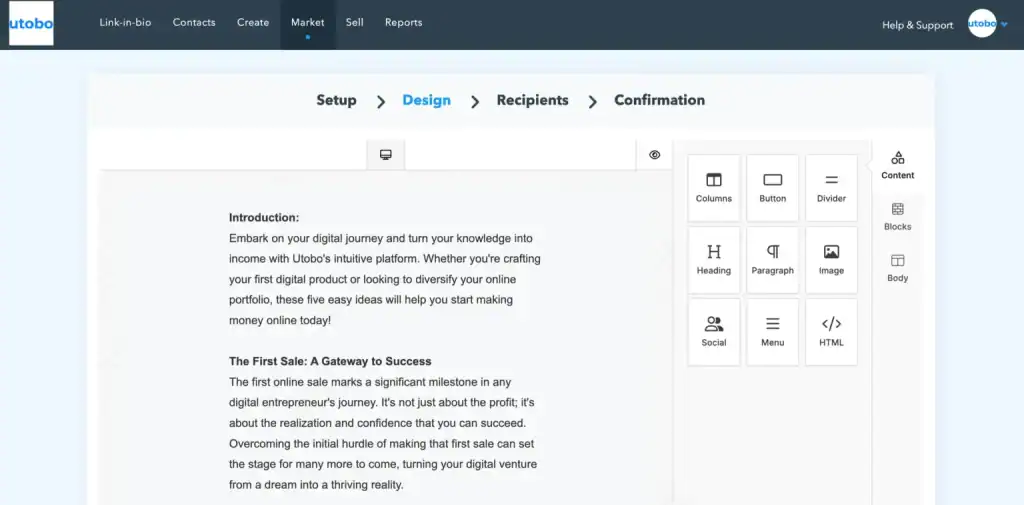Image resolution: width=1024 pixels, height=505 pixels.
Task: Select the Image content block
Action: point(831,260)
